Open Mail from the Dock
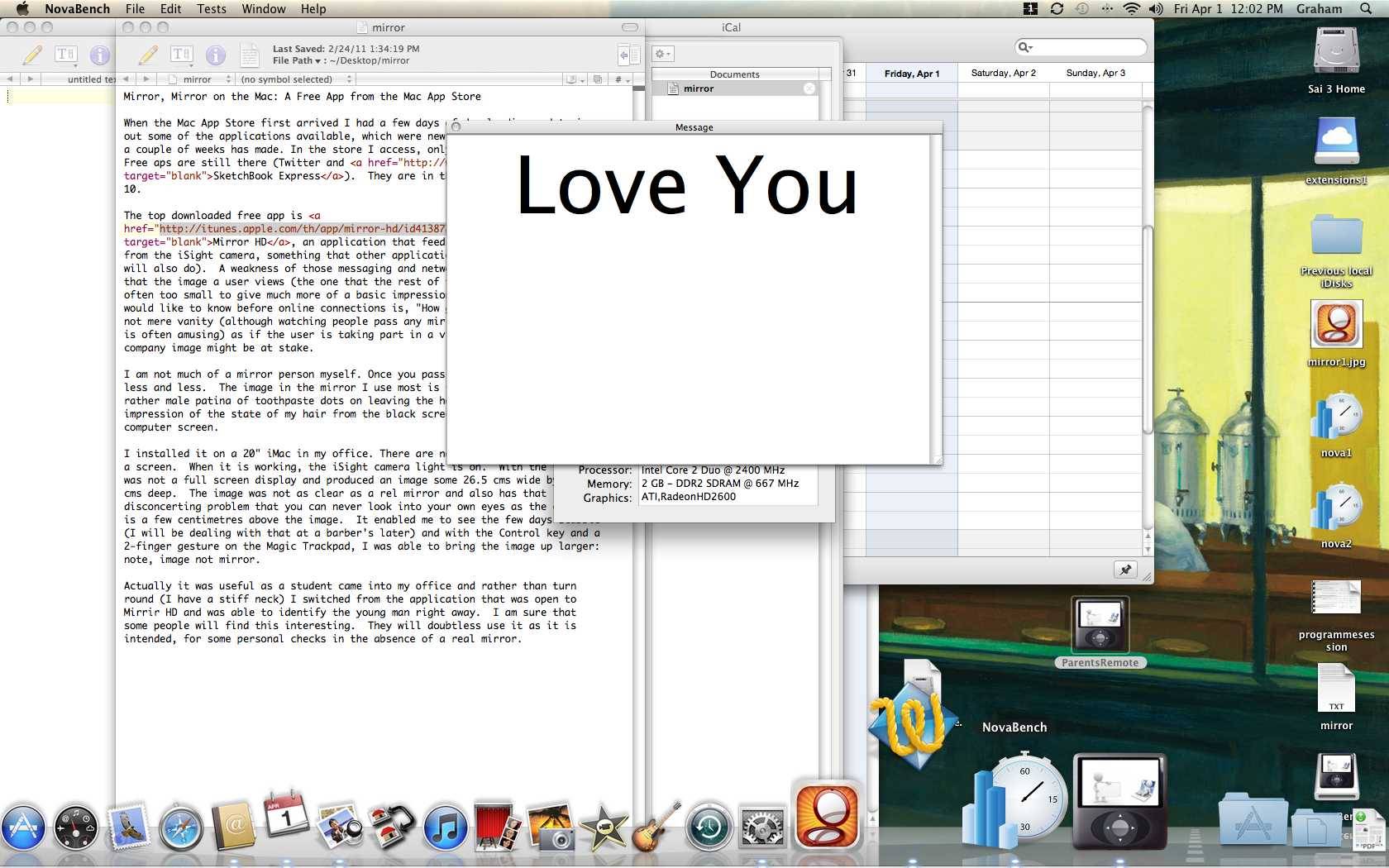Screen dimensions: 1389x868 128,826
